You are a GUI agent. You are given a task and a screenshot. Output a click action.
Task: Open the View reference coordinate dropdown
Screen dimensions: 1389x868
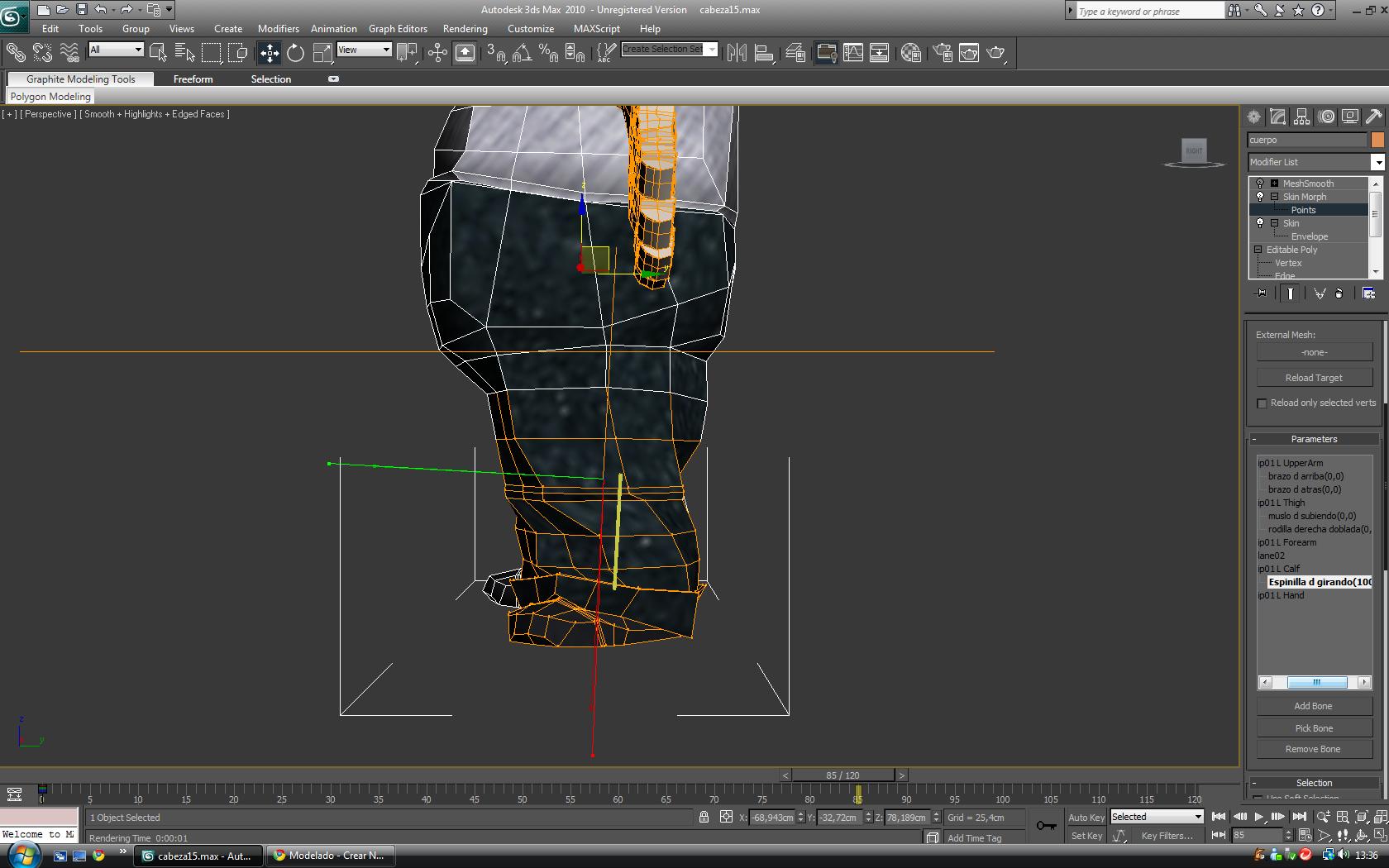[x=364, y=50]
